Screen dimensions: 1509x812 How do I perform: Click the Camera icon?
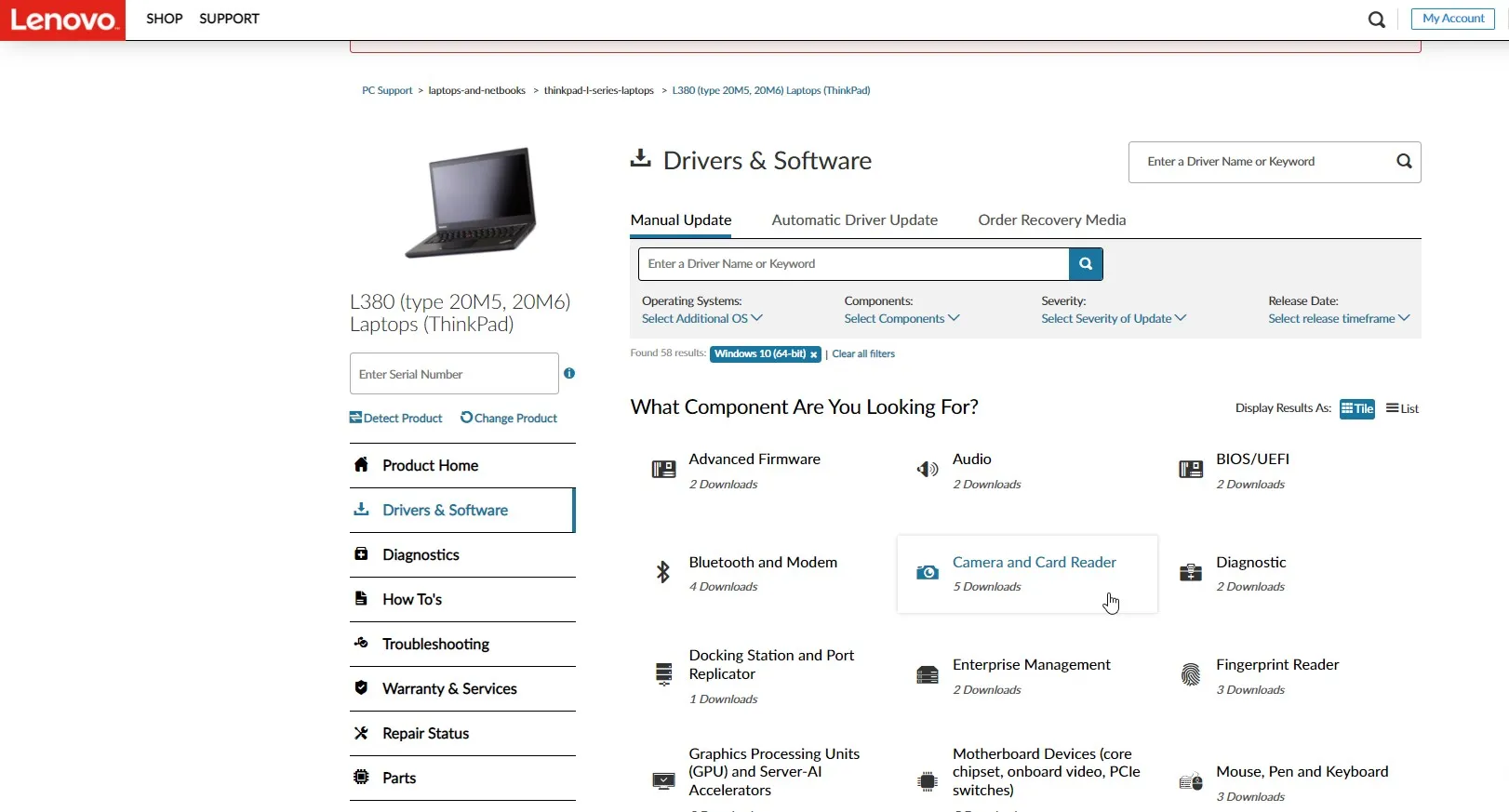pyautogui.click(x=928, y=572)
